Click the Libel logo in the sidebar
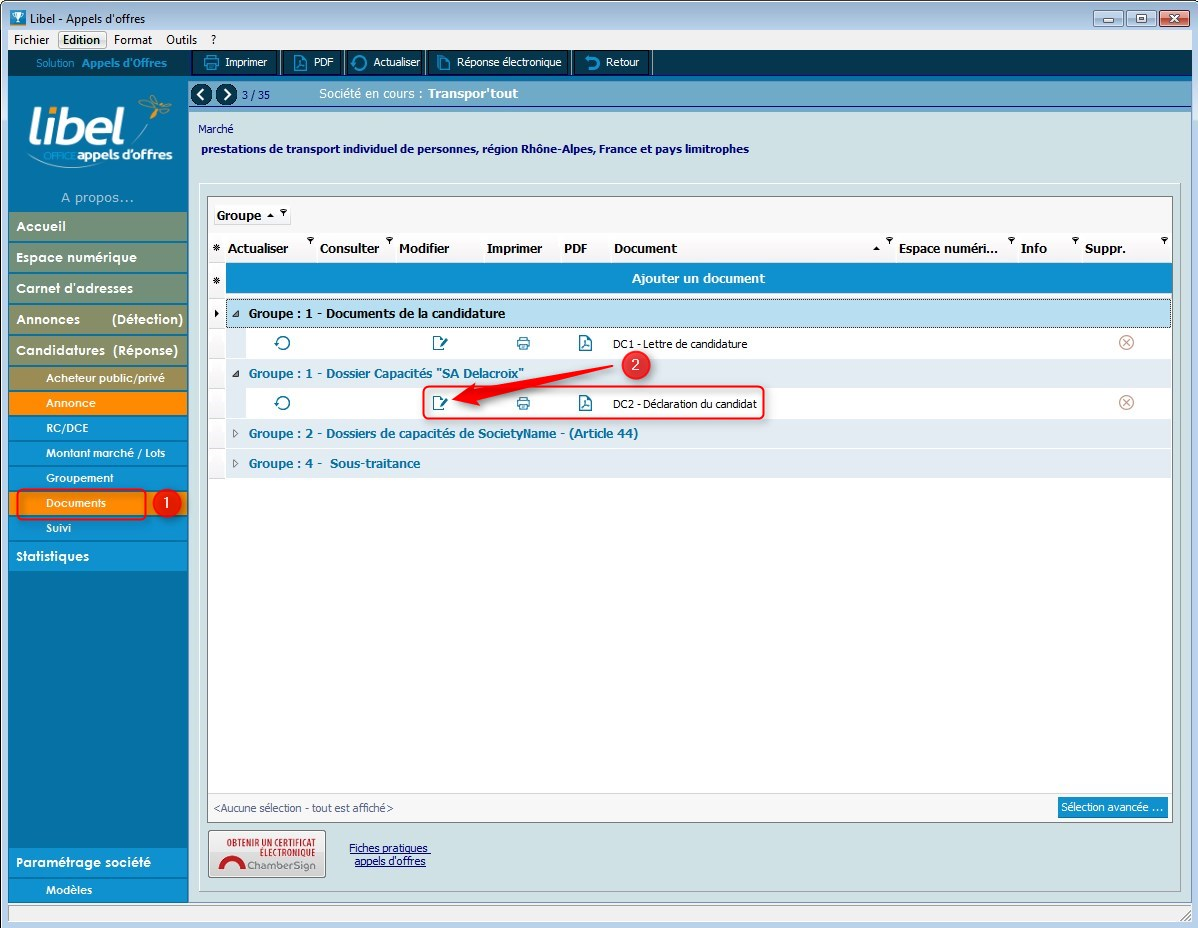The image size is (1198, 928). [x=100, y=131]
